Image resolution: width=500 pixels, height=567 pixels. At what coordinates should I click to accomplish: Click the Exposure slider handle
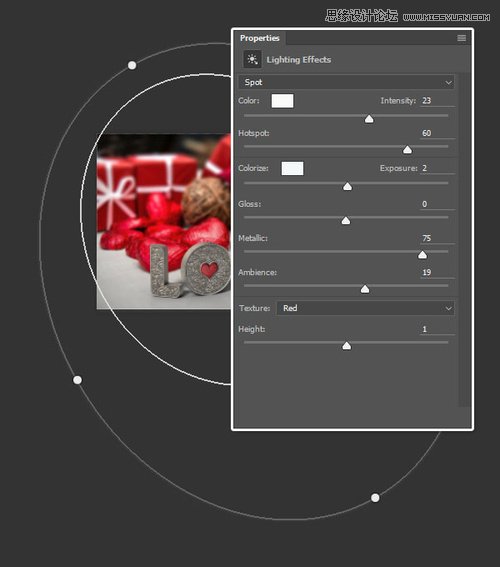[x=347, y=186]
